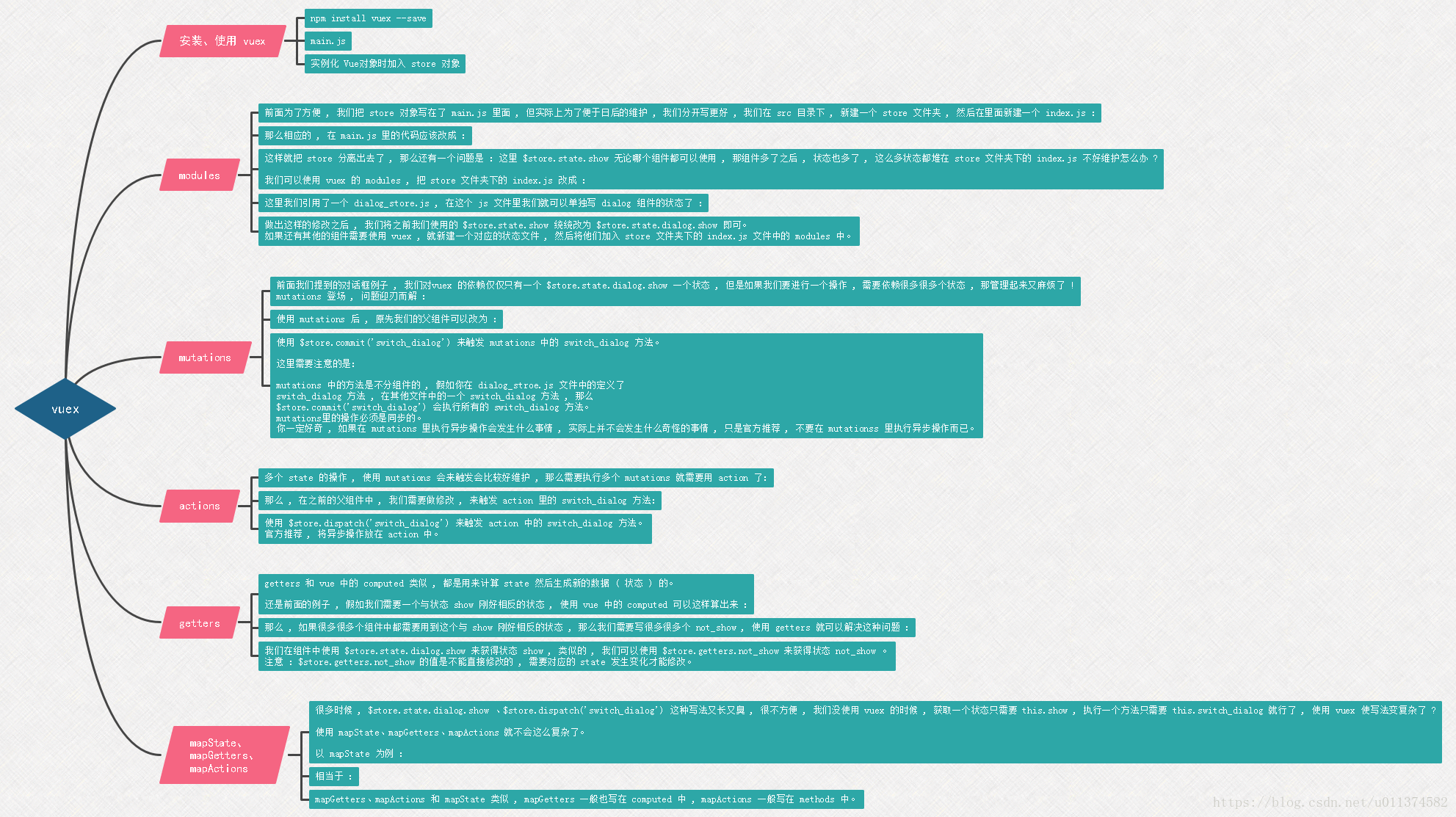Scroll the mind map canvas area

[728, 408]
